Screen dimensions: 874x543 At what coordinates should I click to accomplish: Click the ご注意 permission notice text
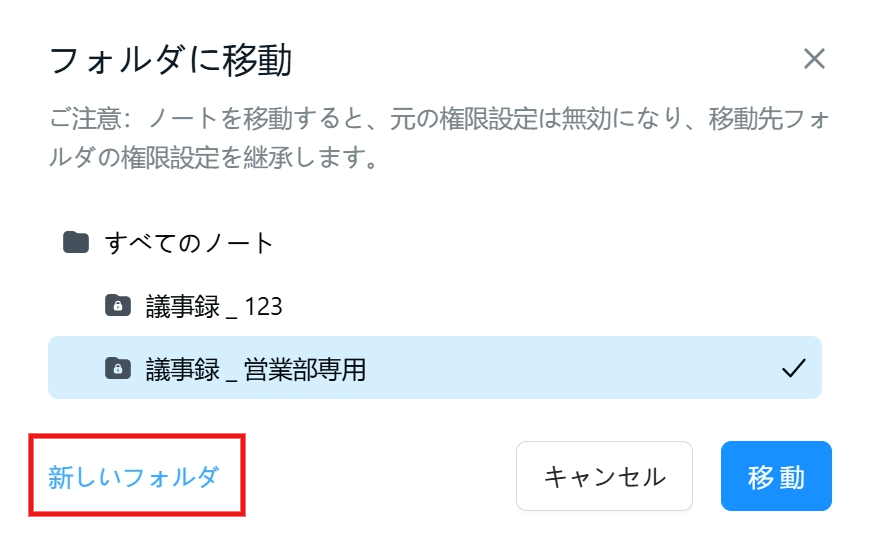[439, 138]
